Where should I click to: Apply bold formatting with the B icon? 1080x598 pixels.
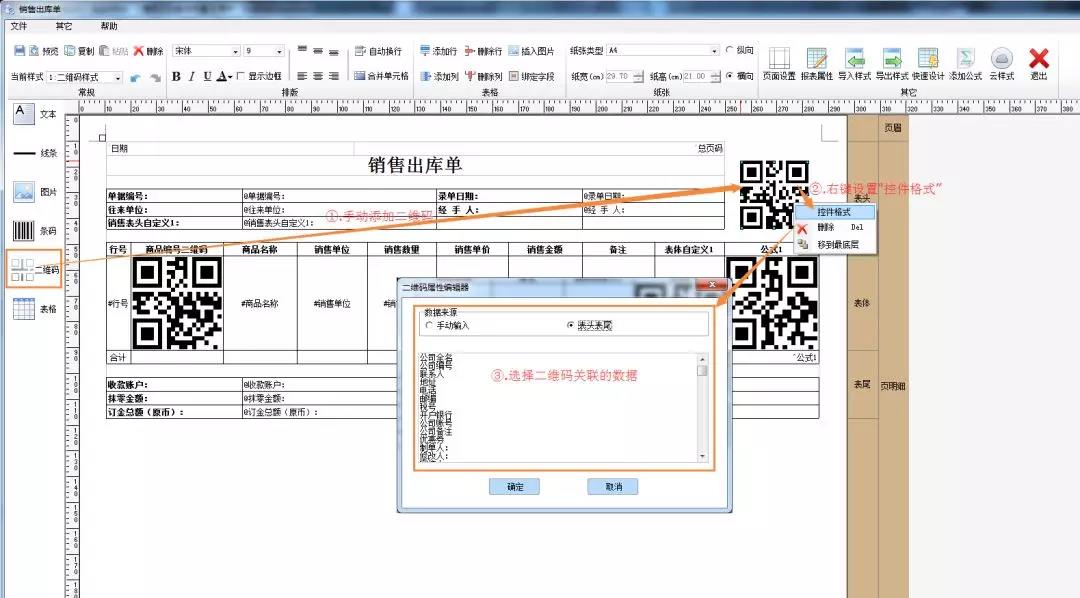point(176,76)
